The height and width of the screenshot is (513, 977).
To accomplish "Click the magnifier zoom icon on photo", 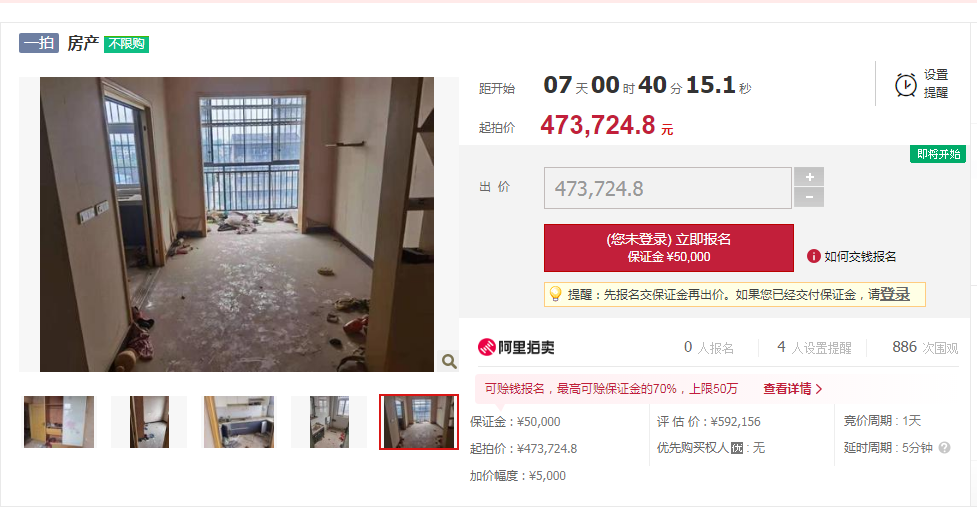I will click(449, 361).
